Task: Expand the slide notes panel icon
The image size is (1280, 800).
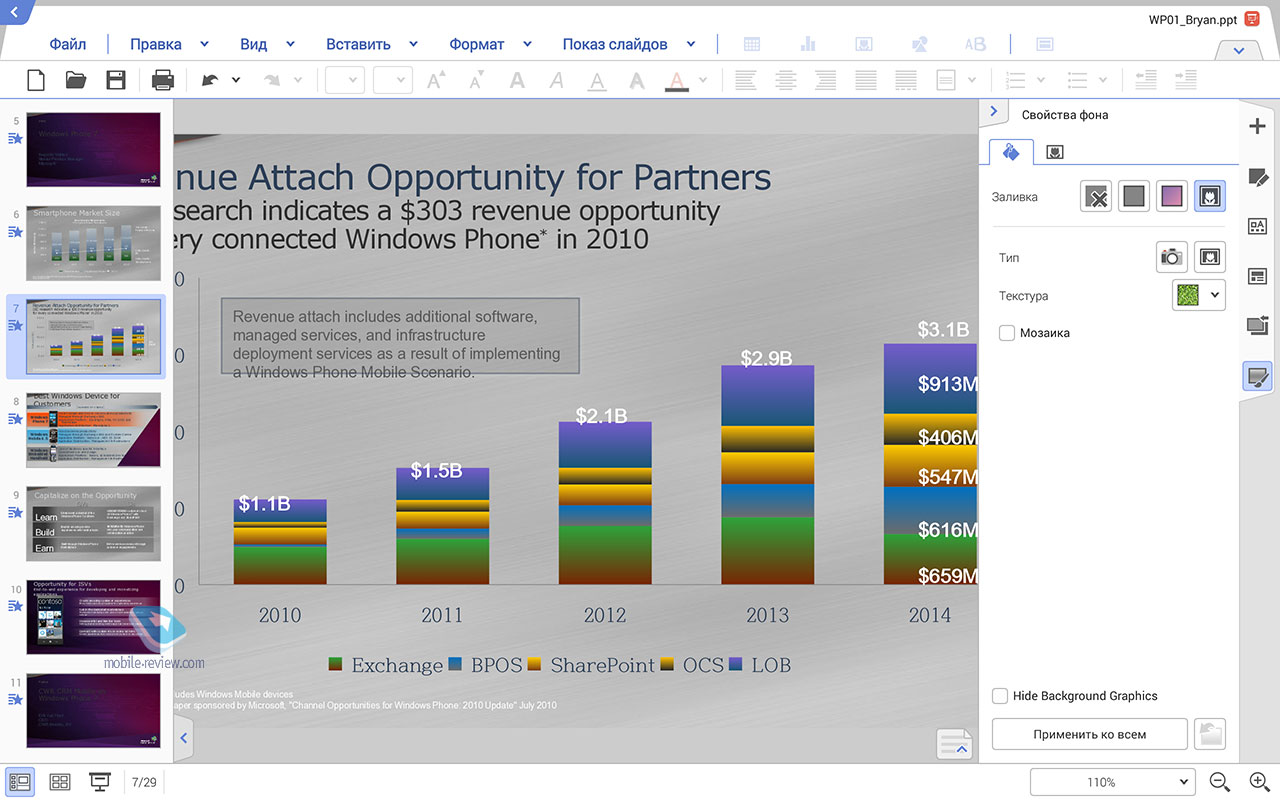Action: (955, 745)
